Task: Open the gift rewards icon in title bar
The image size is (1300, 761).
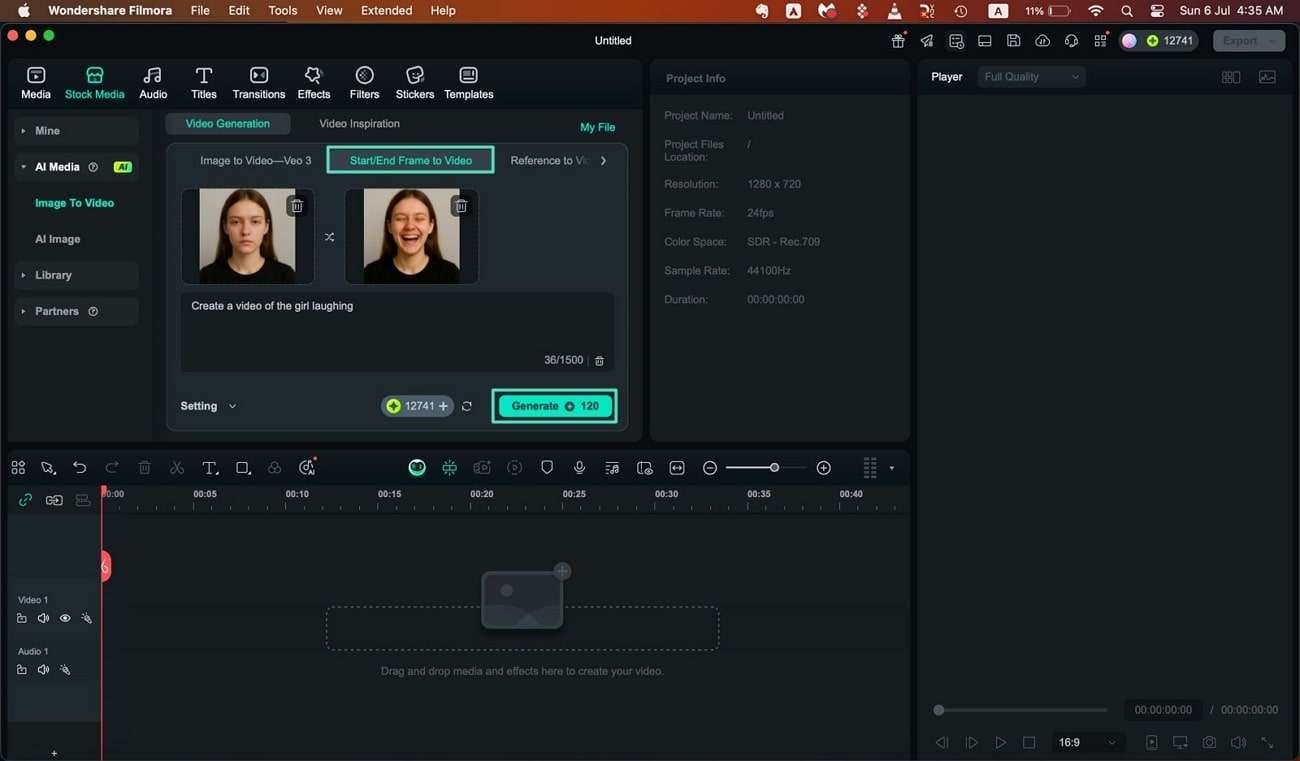Action: pos(898,41)
